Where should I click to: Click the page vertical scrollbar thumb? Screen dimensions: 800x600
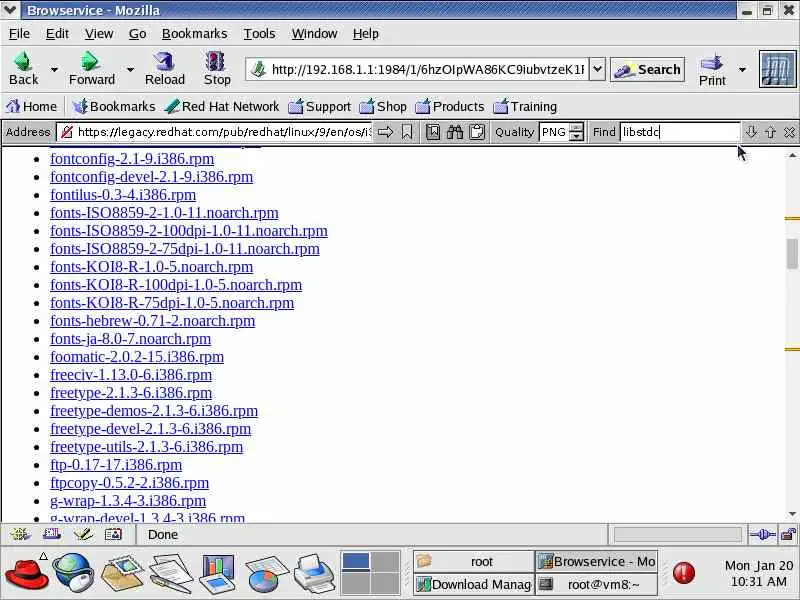pyautogui.click(x=792, y=254)
